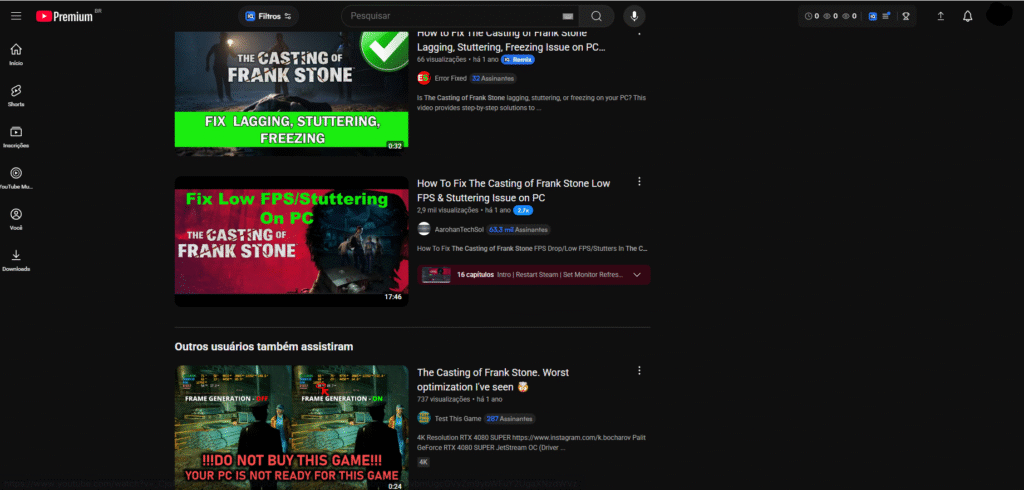Open Você in the sidebar
Image resolution: width=1024 pixels, height=490 pixels.
click(16, 219)
